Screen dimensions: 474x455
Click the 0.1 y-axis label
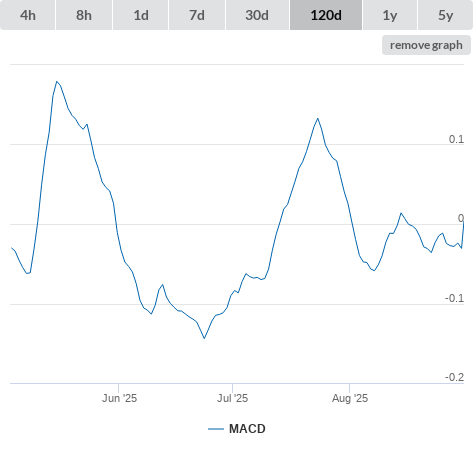click(456, 139)
